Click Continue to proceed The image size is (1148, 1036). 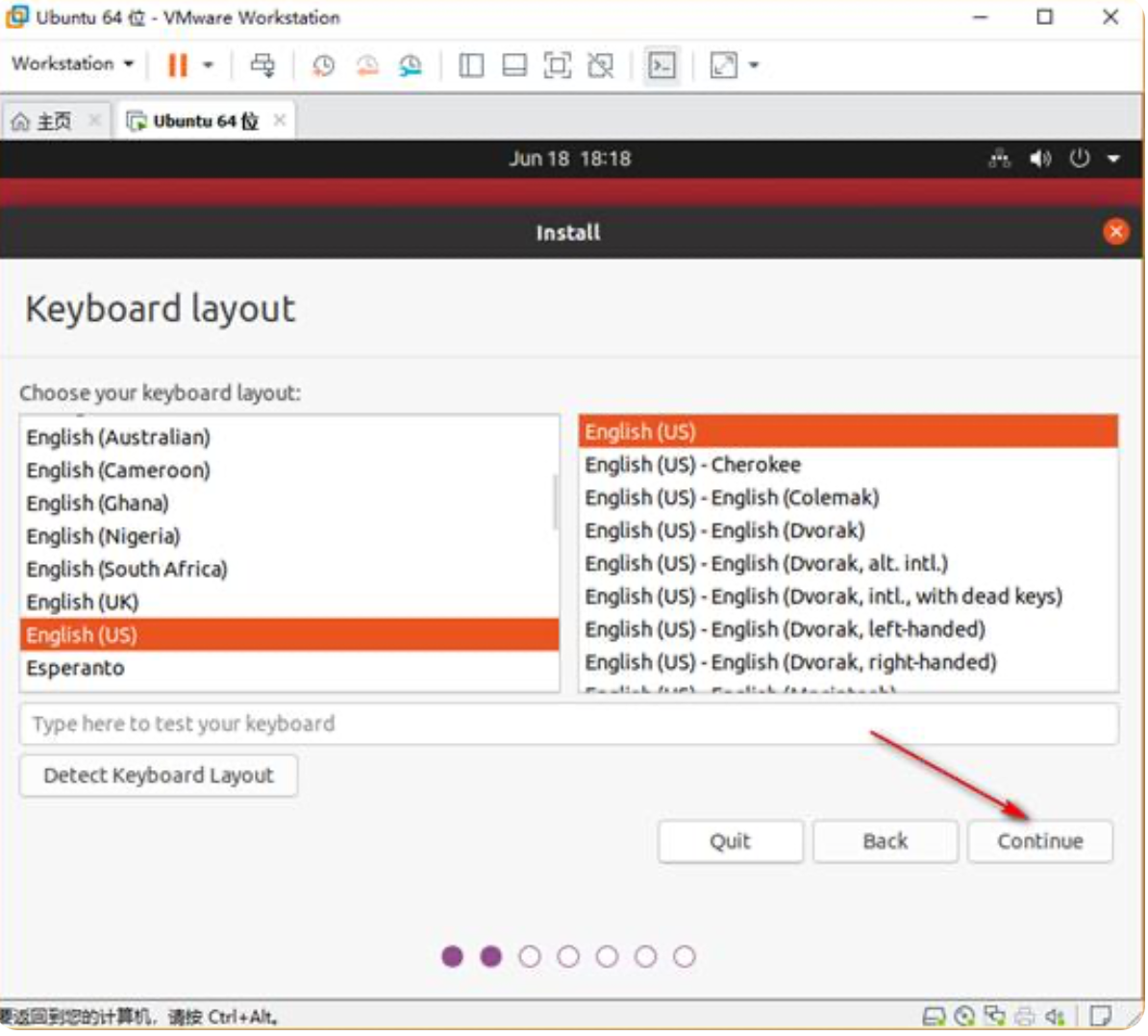click(x=1040, y=841)
